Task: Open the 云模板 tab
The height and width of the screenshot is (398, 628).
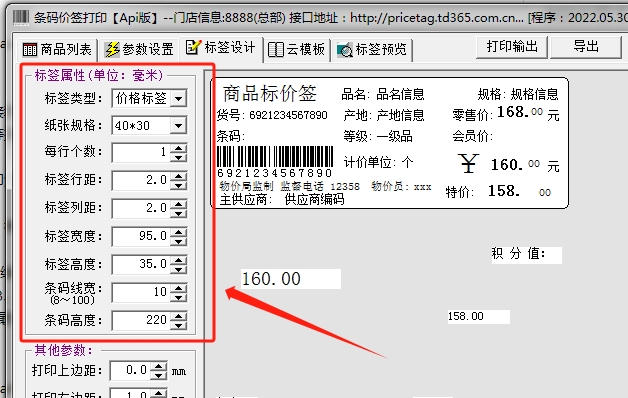Action: [297, 50]
